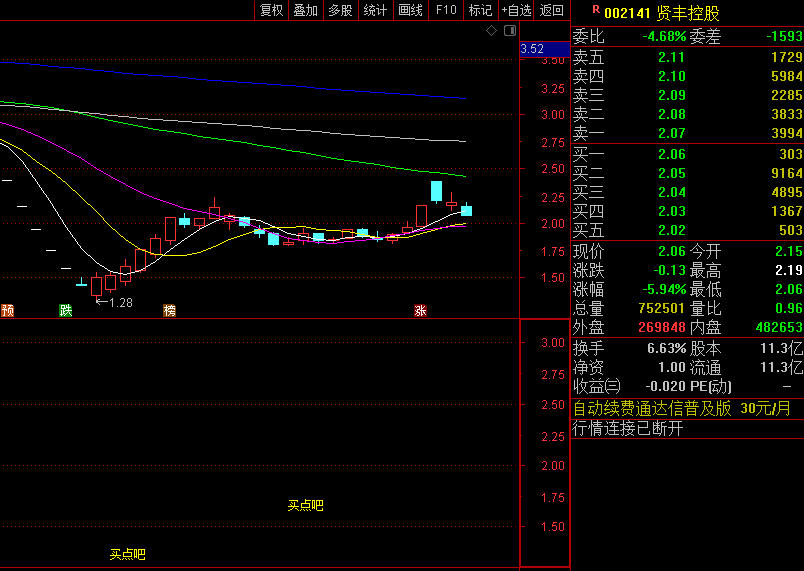Click the 卖五 price 2.11
Image resolution: width=804 pixels, height=571 pixels.
click(x=672, y=57)
